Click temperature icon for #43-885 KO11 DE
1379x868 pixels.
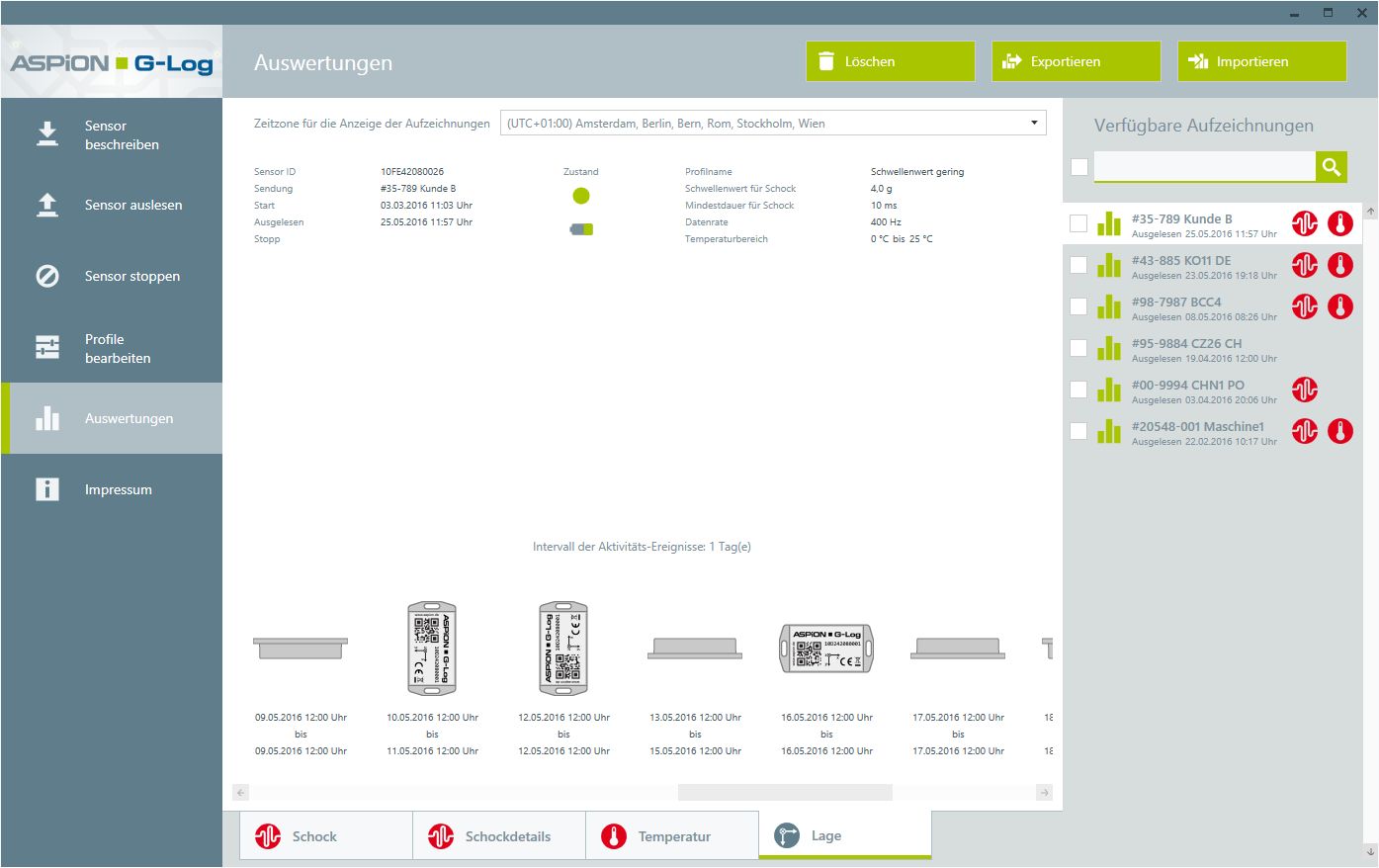click(1340, 265)
